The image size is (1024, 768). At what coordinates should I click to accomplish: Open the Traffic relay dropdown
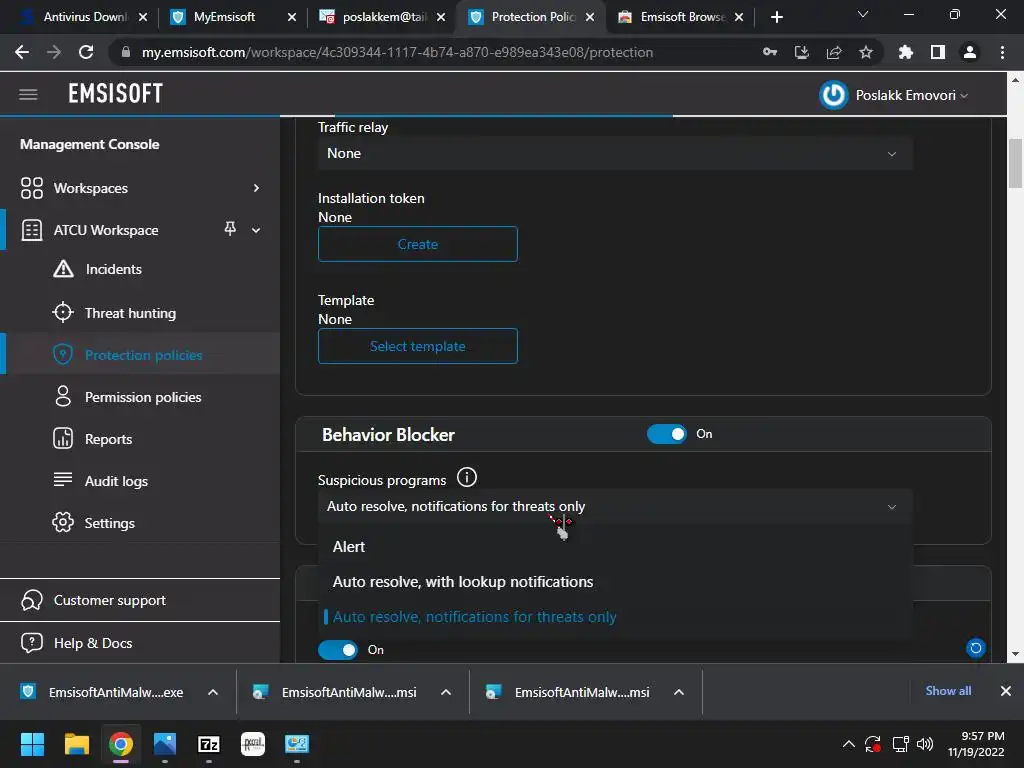tap(615, 153)
